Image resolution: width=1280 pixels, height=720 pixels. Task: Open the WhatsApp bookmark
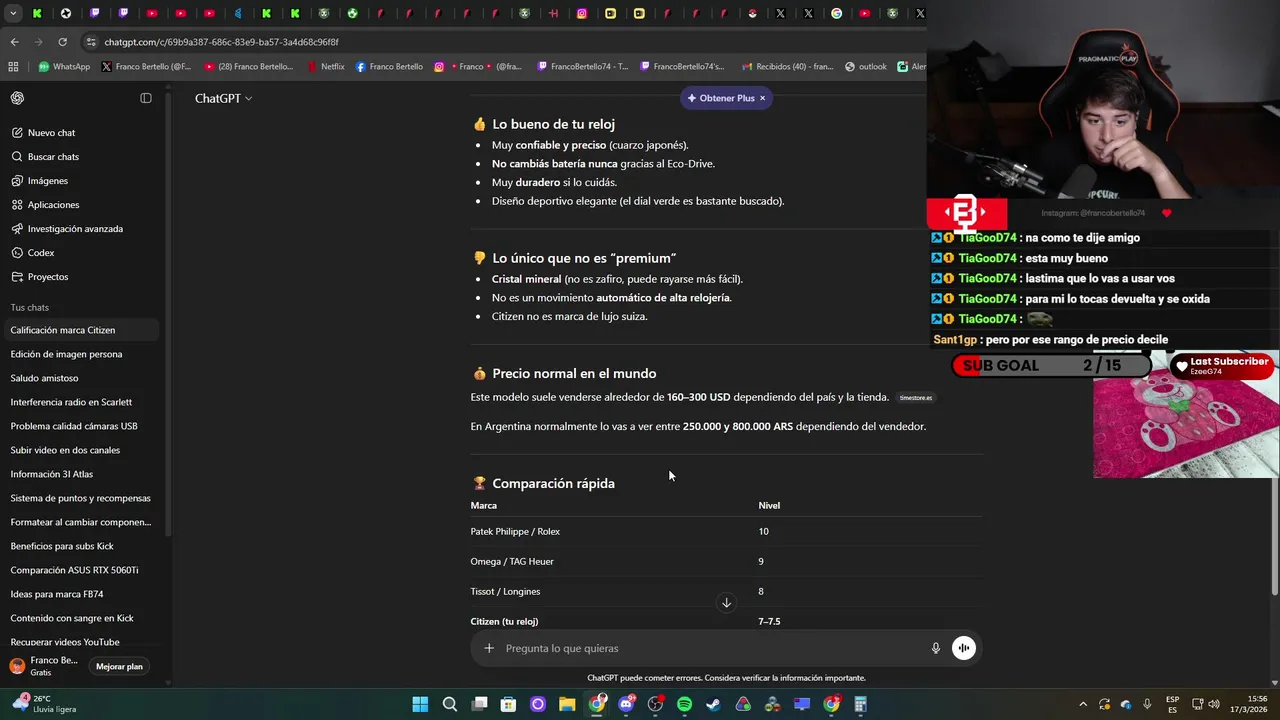pos(64,67)
